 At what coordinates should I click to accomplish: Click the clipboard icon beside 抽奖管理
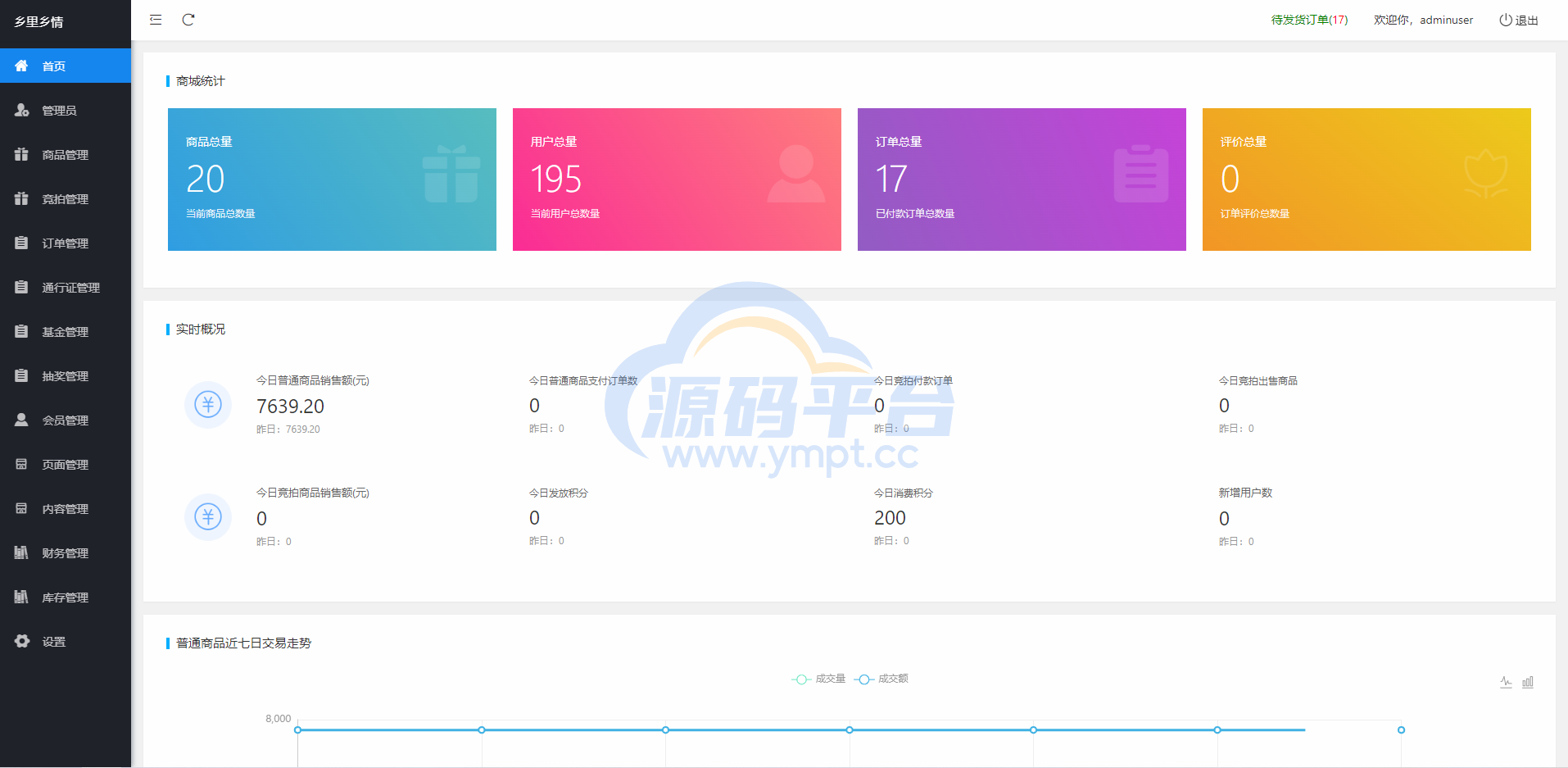[21, 375]
